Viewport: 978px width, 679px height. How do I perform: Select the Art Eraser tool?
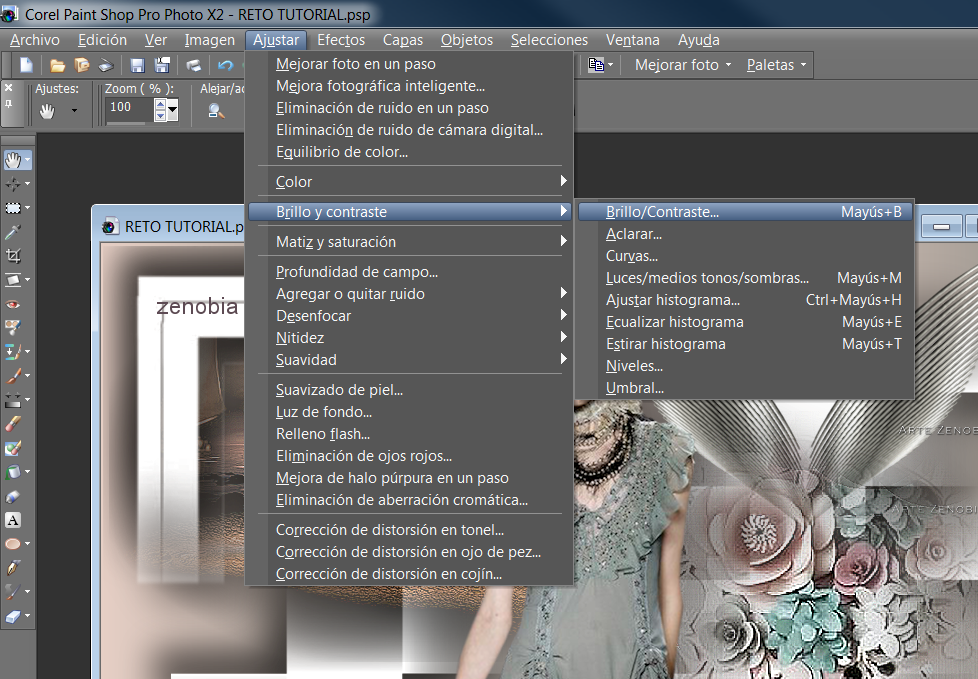tap(12, 616)
